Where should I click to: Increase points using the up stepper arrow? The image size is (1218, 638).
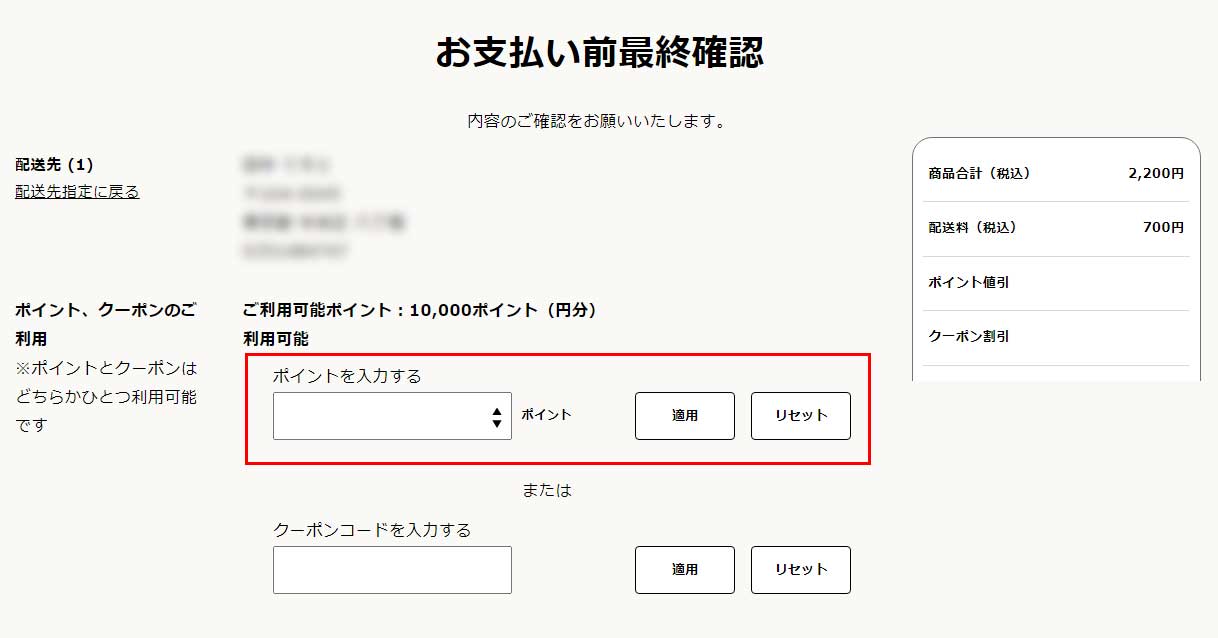pos(497,410)
